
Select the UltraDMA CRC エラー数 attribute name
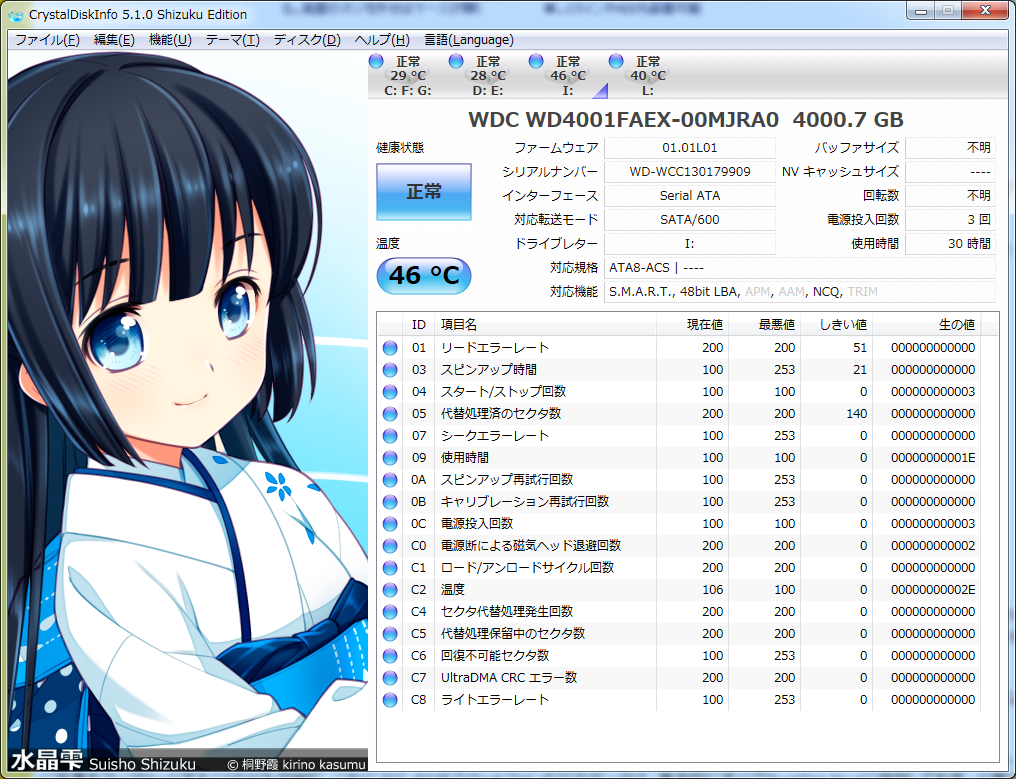pyautogui.click(x=509, y=678)
